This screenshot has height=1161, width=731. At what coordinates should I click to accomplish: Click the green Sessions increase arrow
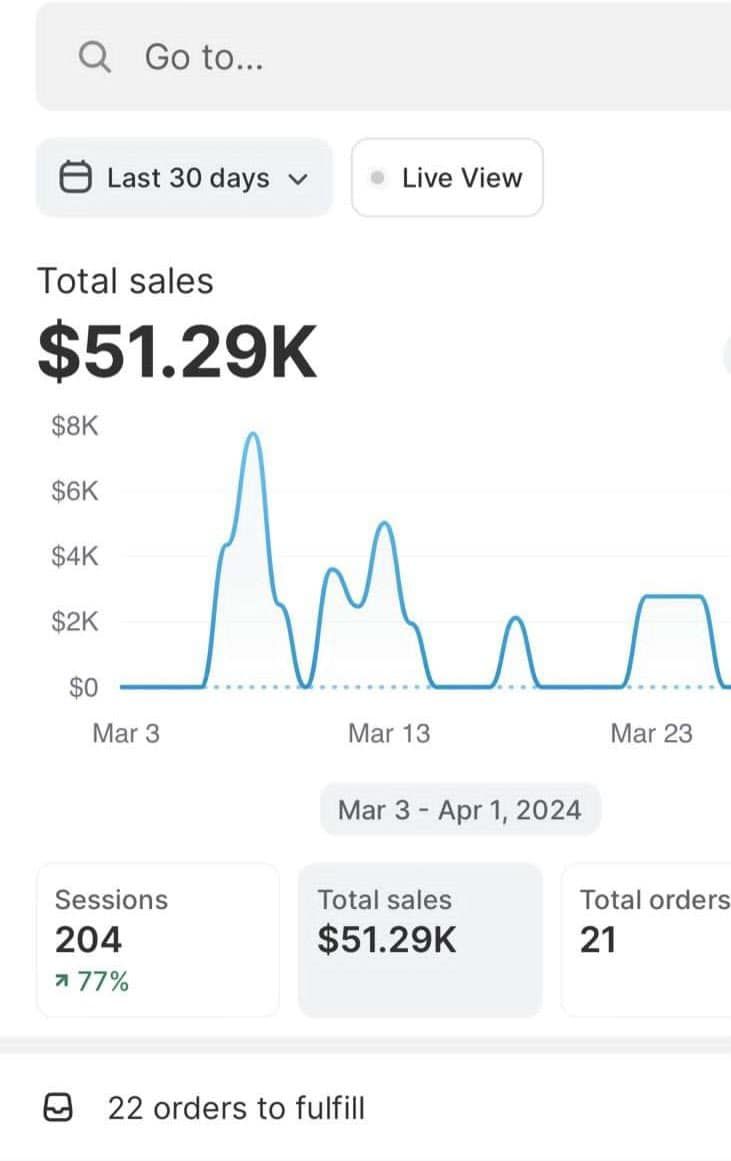click(x=62, y=982)
